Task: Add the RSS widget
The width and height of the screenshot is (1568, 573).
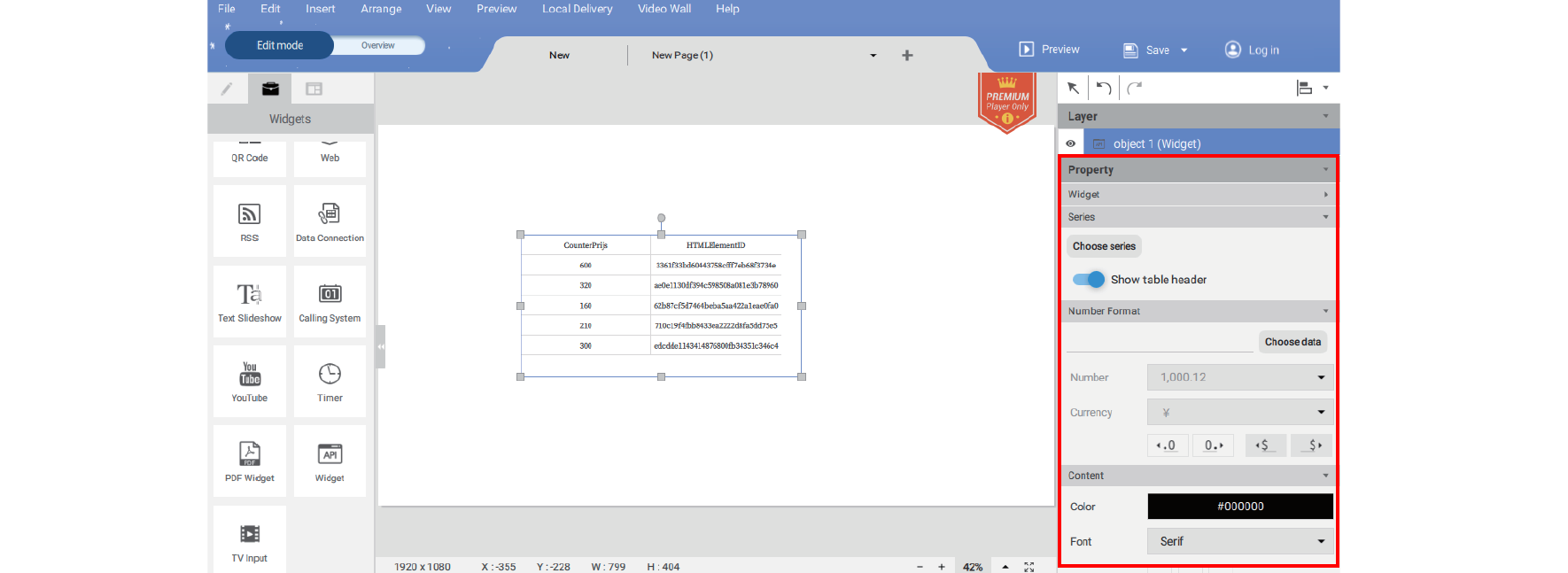Action: 249,221
